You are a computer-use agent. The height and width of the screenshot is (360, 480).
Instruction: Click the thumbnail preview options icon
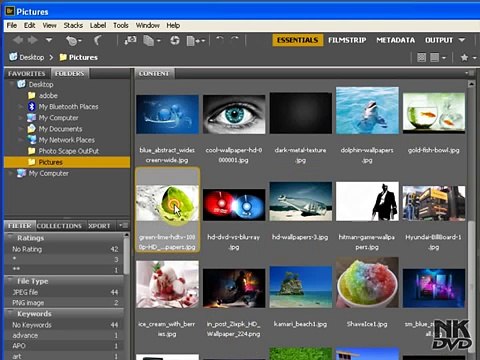[434, 58]
